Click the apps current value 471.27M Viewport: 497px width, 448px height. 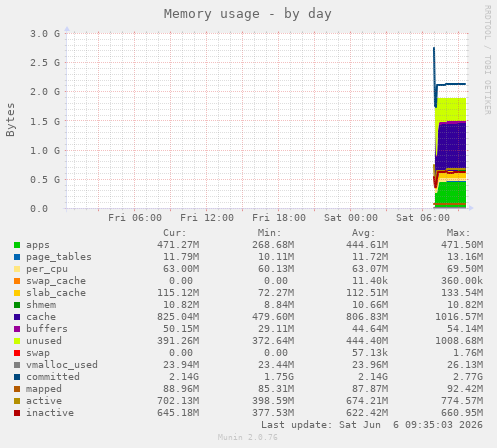click(178, 245)
